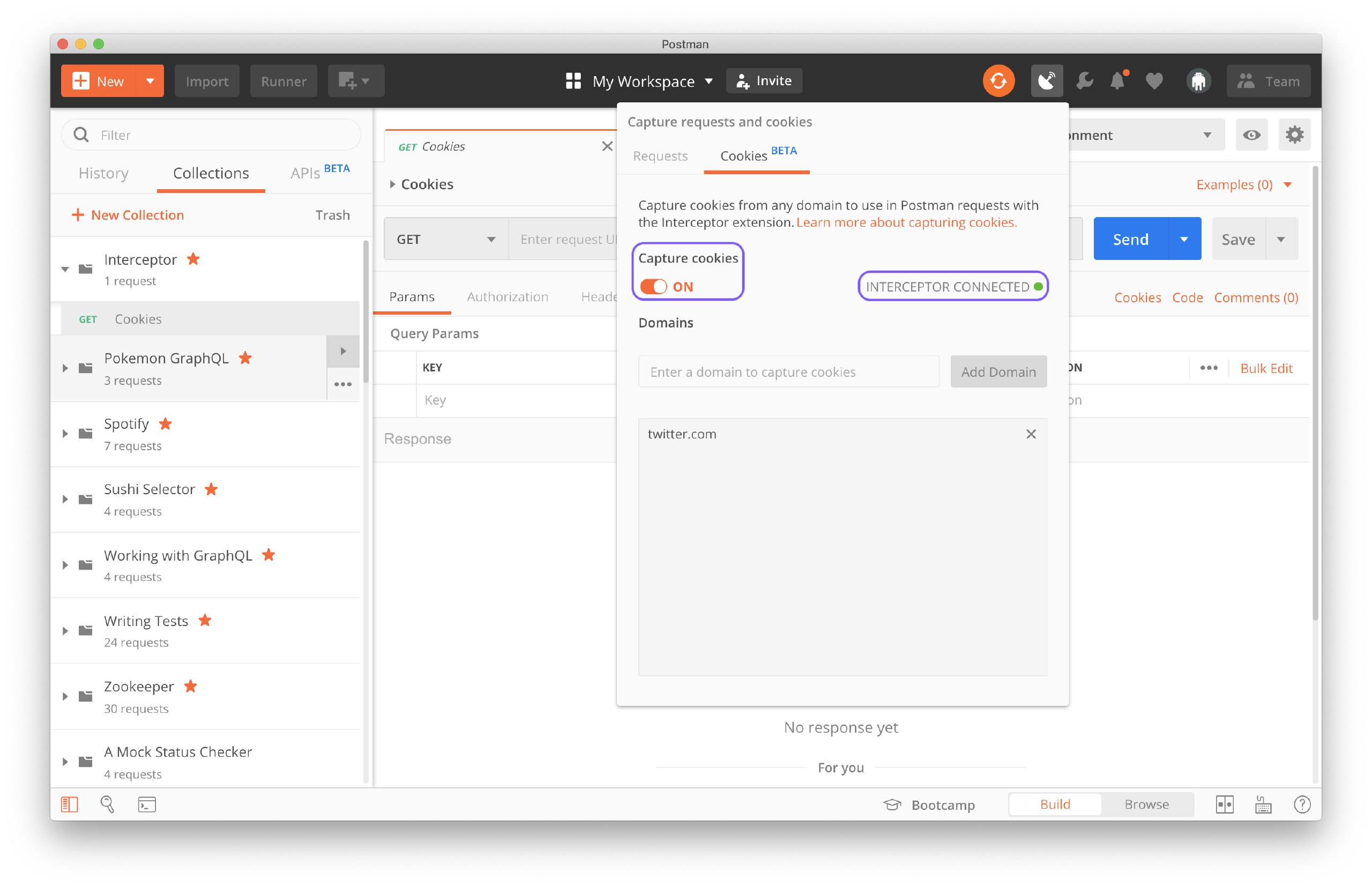Select the Collections tab

211,173
